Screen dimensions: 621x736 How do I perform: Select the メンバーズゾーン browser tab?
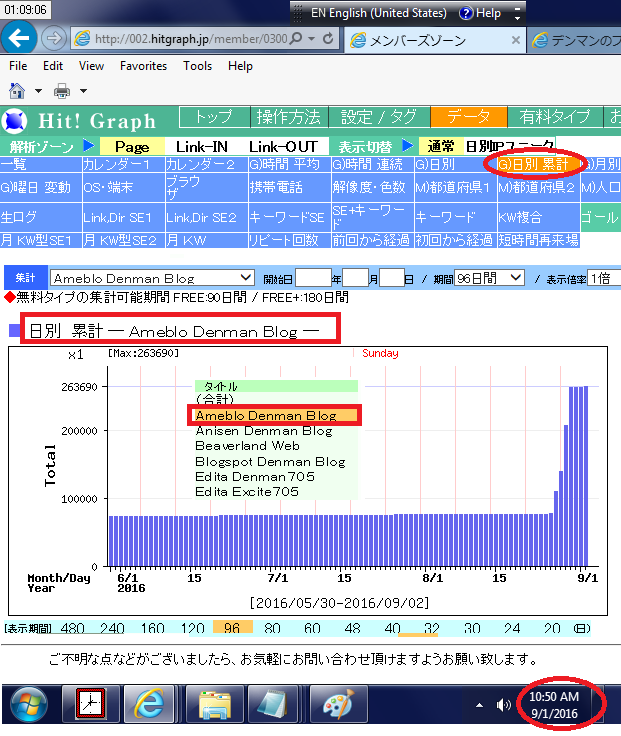[434, 40]
